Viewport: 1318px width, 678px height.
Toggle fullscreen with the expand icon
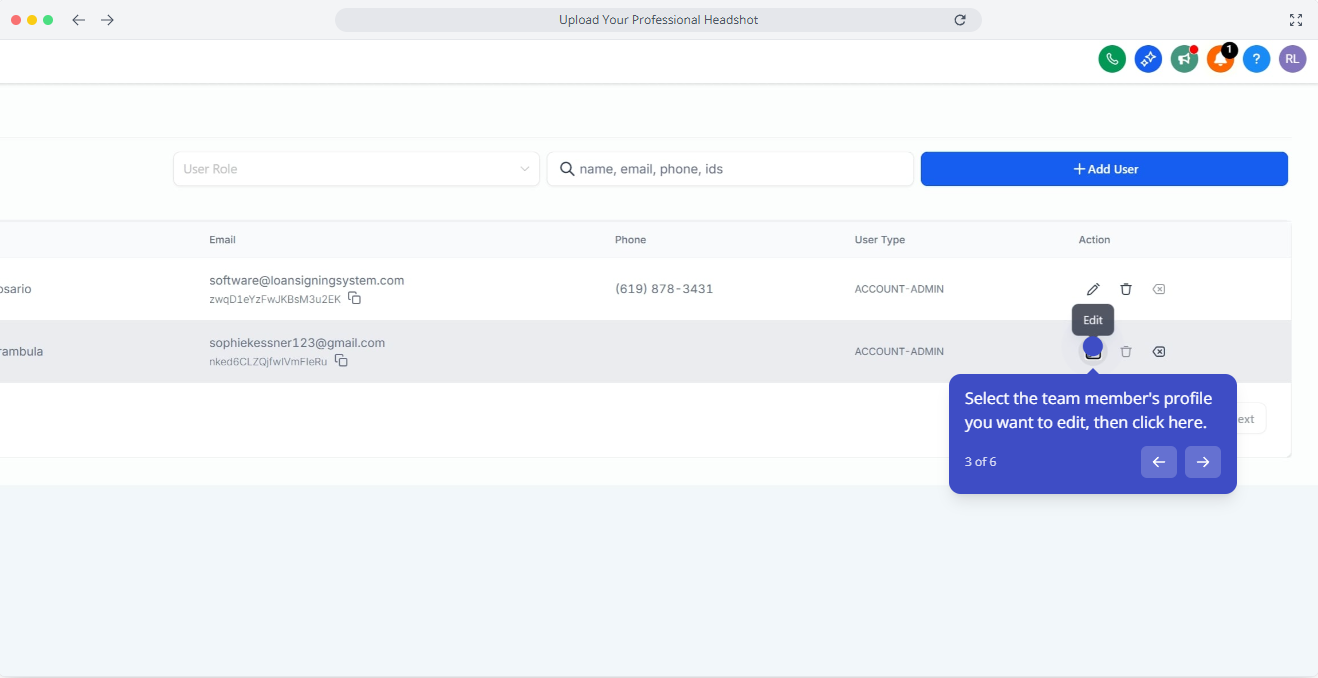(1296, 20)
